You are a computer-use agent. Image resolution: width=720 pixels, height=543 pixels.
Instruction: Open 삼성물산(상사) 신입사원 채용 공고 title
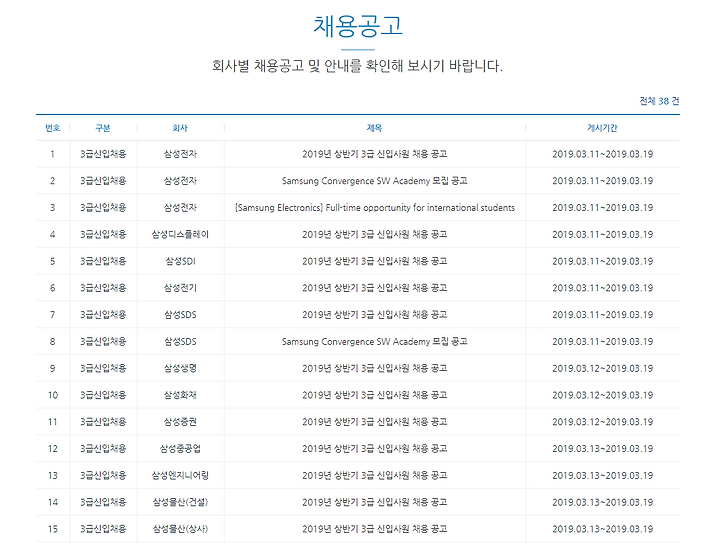tap(374, 529)
